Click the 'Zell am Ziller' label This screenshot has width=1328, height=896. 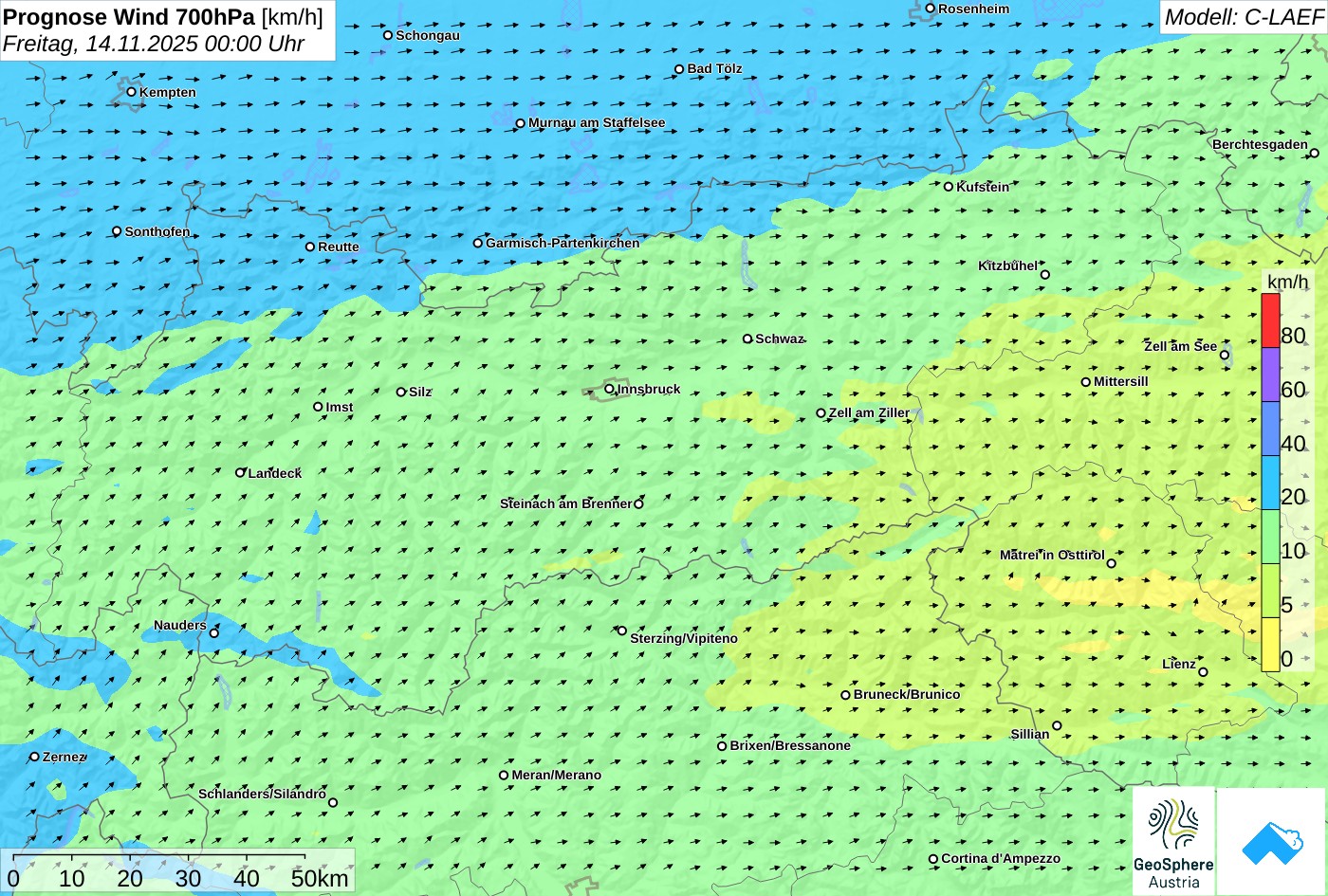pyautogui.click(x=869, y=412)
